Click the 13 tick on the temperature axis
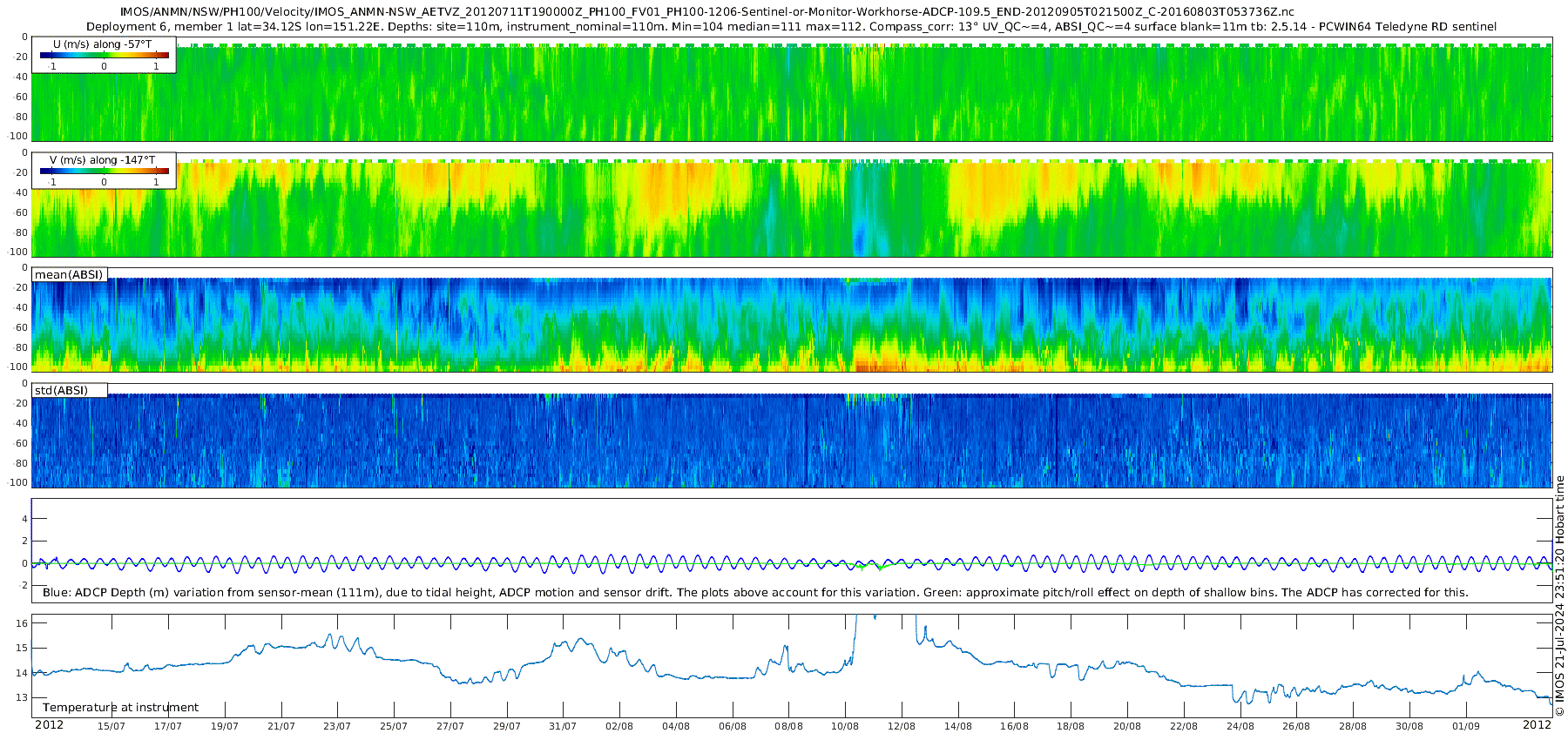The height and width of the screenshot is (740, 1568). (23, 697)
